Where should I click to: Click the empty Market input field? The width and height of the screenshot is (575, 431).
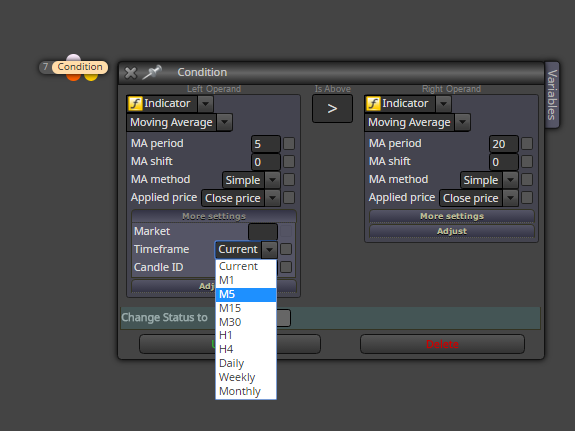coord(263,231)
